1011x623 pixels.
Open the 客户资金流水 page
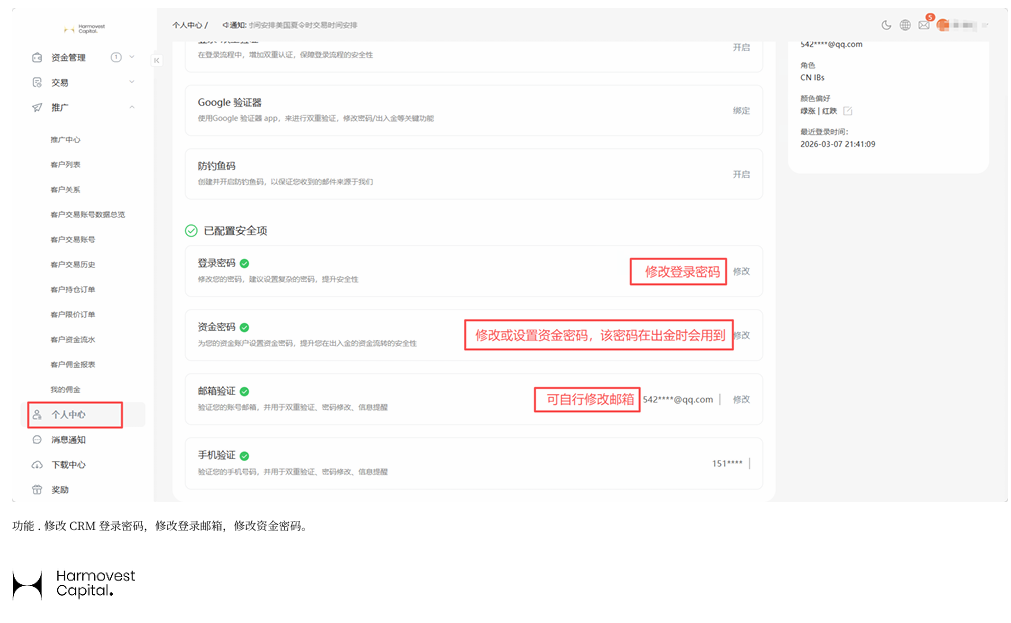pyautogui.click(x=73, y=340)
